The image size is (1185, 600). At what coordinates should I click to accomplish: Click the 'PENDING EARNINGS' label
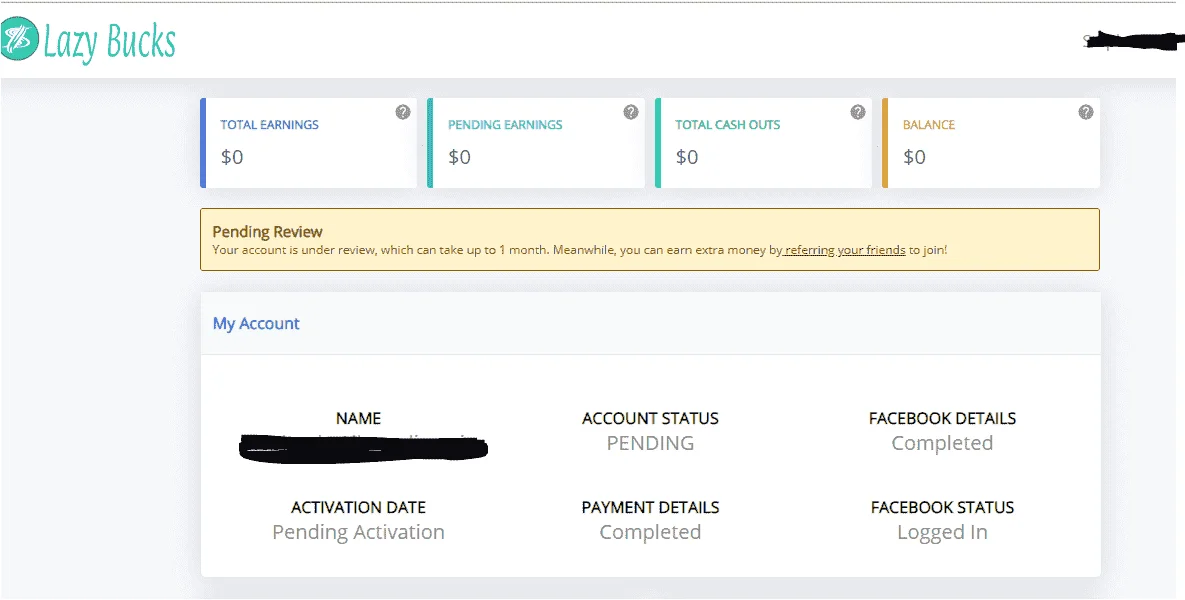coord(505,125)
